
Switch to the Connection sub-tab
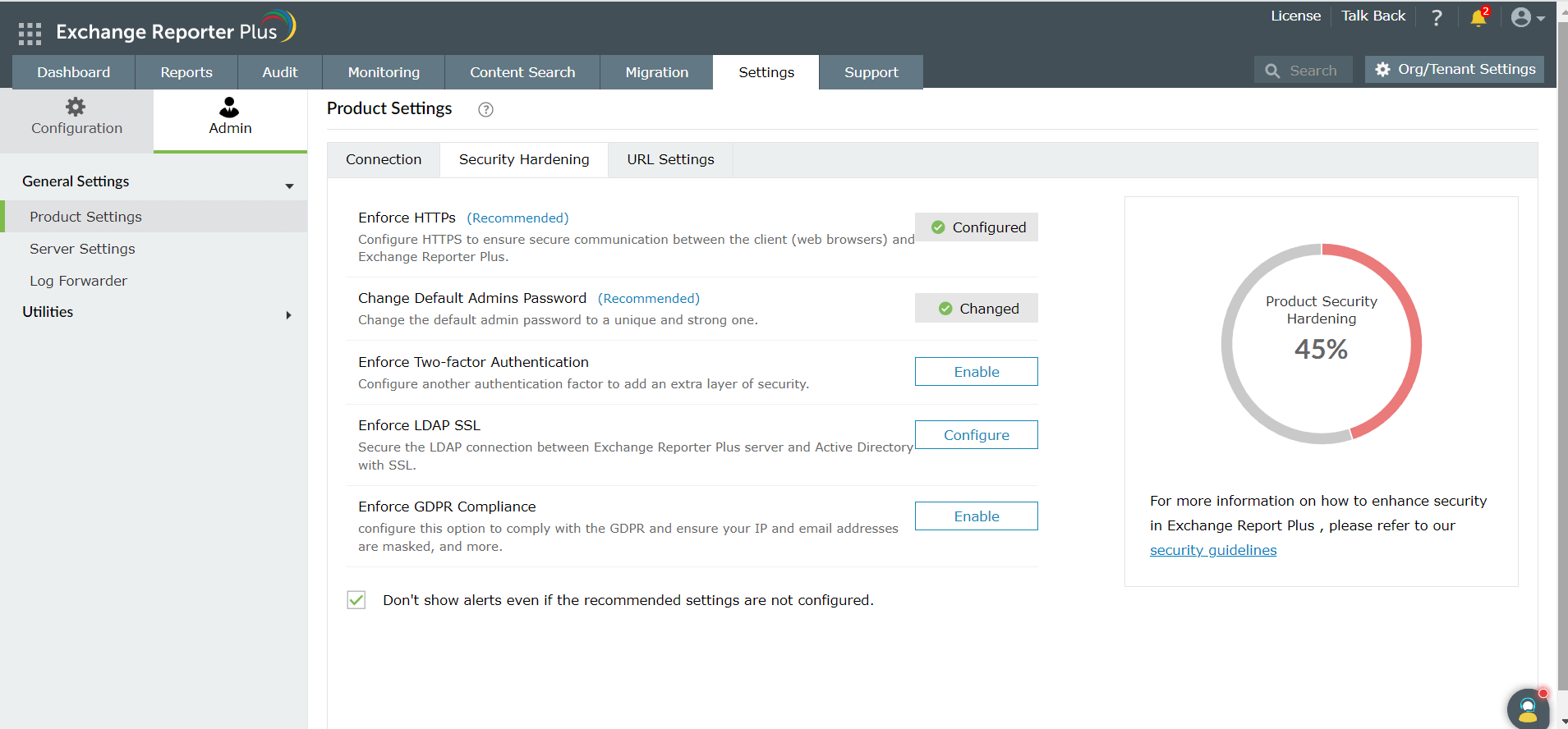(384, 159)
